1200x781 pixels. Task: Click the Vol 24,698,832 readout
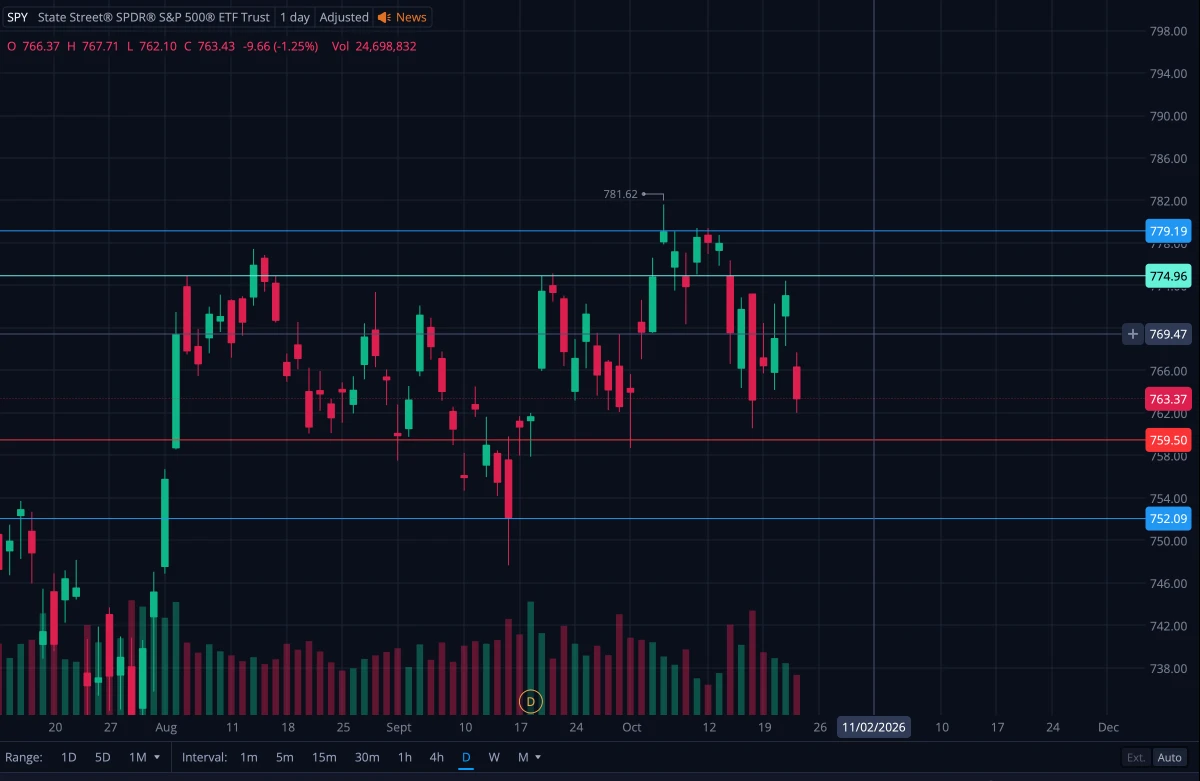(x=374, y=46)
